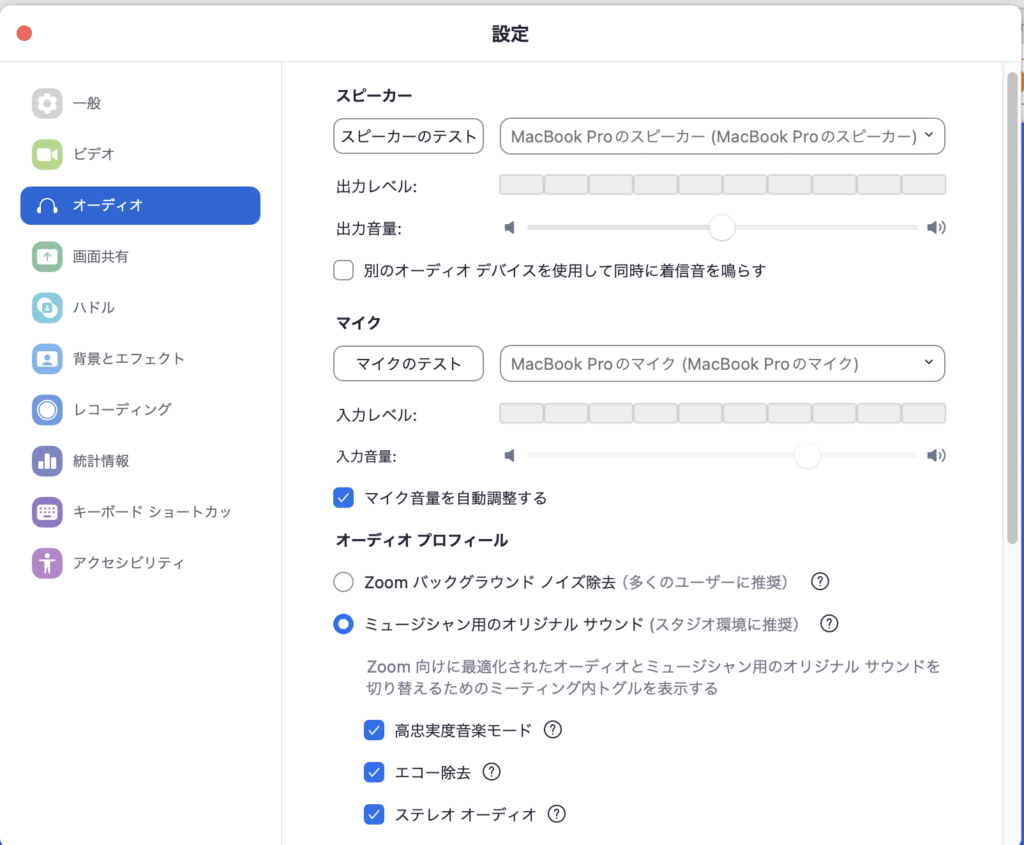Open the speaker device dropdown
The image size is (1024, 845).
coord(722,136)
